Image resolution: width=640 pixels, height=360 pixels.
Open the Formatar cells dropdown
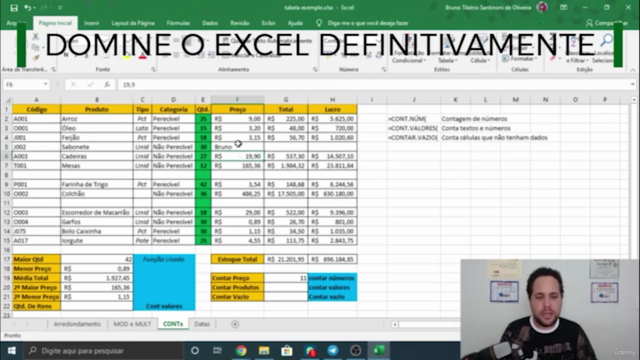[x=520, y=59]
